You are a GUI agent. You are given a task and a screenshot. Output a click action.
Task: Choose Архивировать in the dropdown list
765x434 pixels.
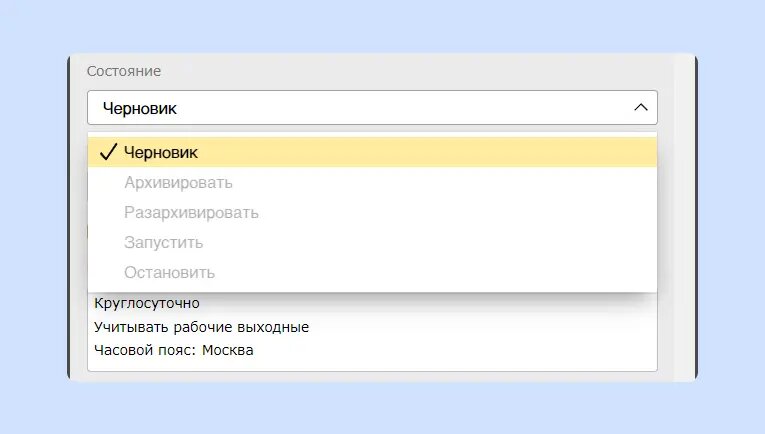(x=372, y=182)
